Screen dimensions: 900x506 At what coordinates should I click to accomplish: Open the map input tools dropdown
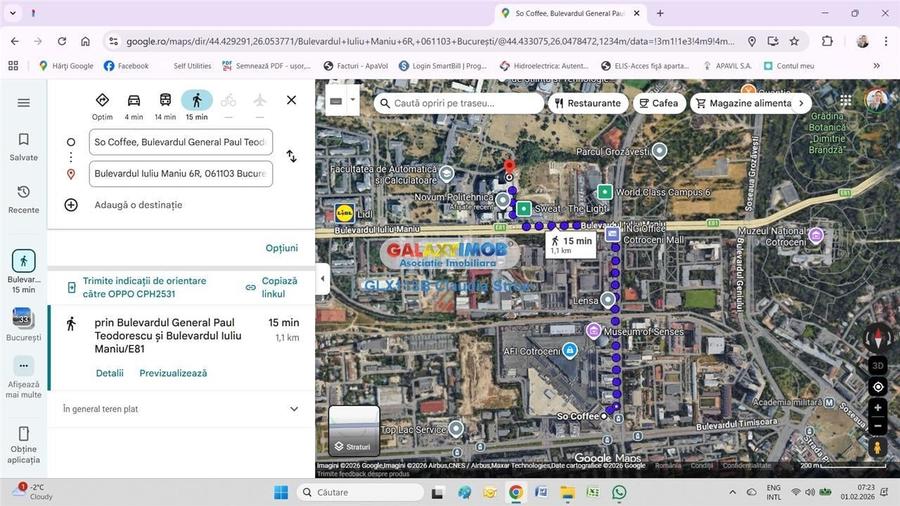[x=342, y=101]
